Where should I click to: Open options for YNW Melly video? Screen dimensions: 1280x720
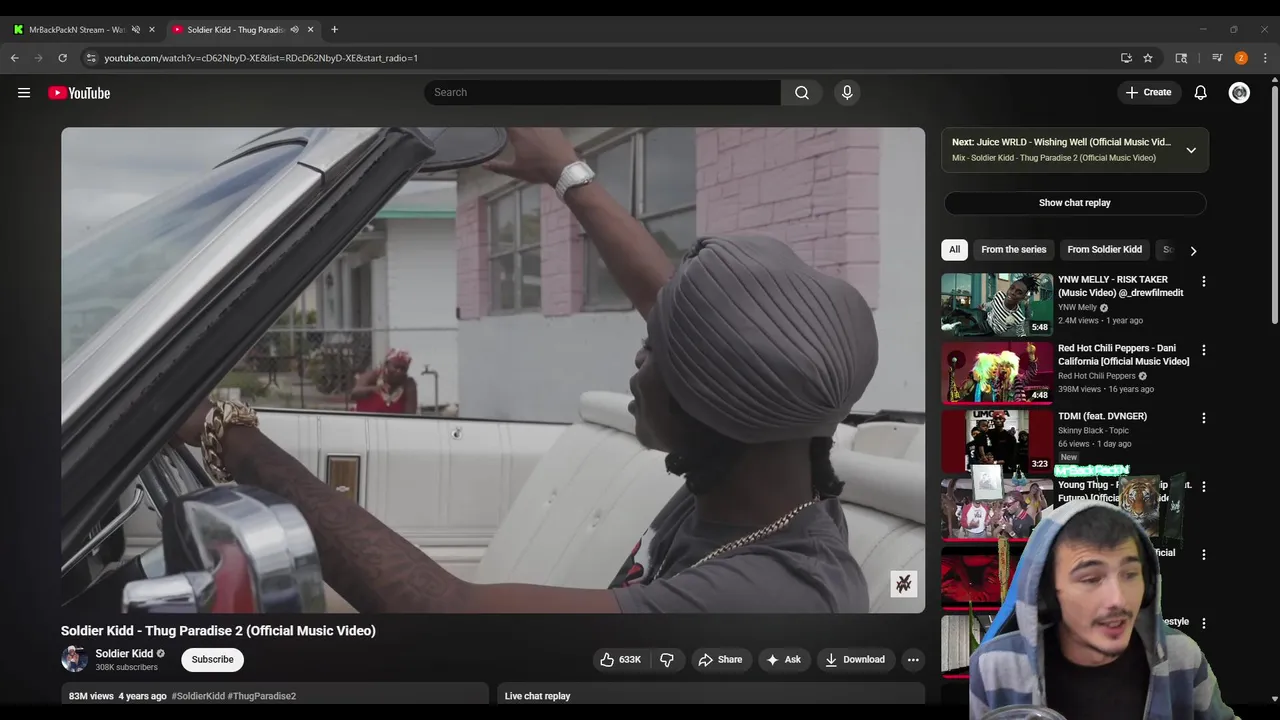[1203, 282]
